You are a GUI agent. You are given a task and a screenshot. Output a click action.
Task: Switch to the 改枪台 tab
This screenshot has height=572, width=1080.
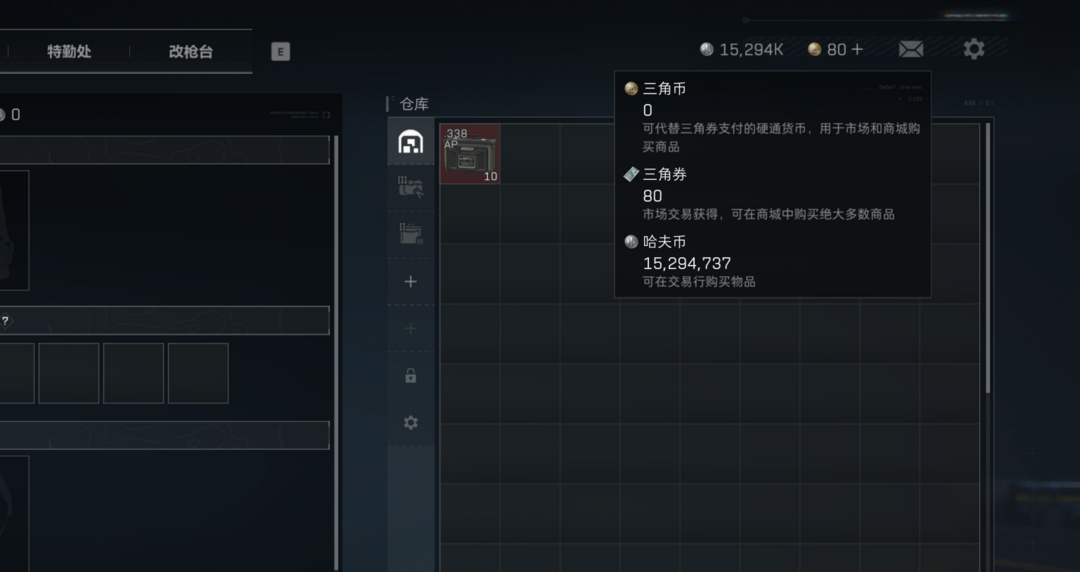click(191, 52)
